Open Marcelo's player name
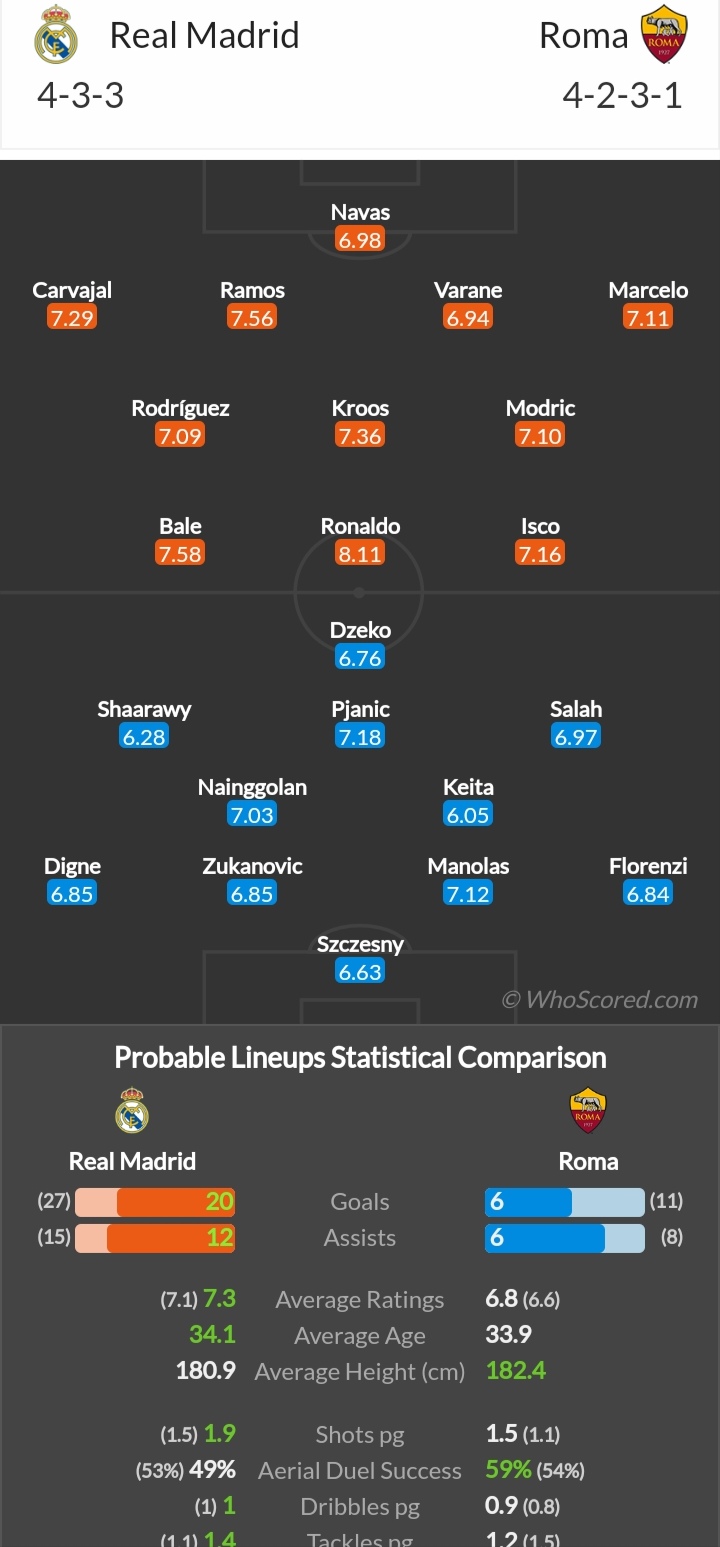 pyautogui.click(x=648, y=290)
